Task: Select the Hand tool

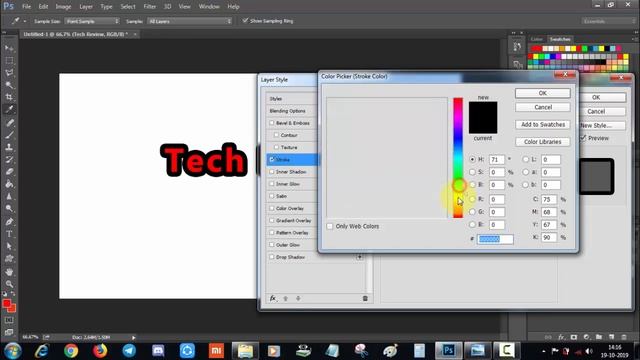Action: click(9, 271)
